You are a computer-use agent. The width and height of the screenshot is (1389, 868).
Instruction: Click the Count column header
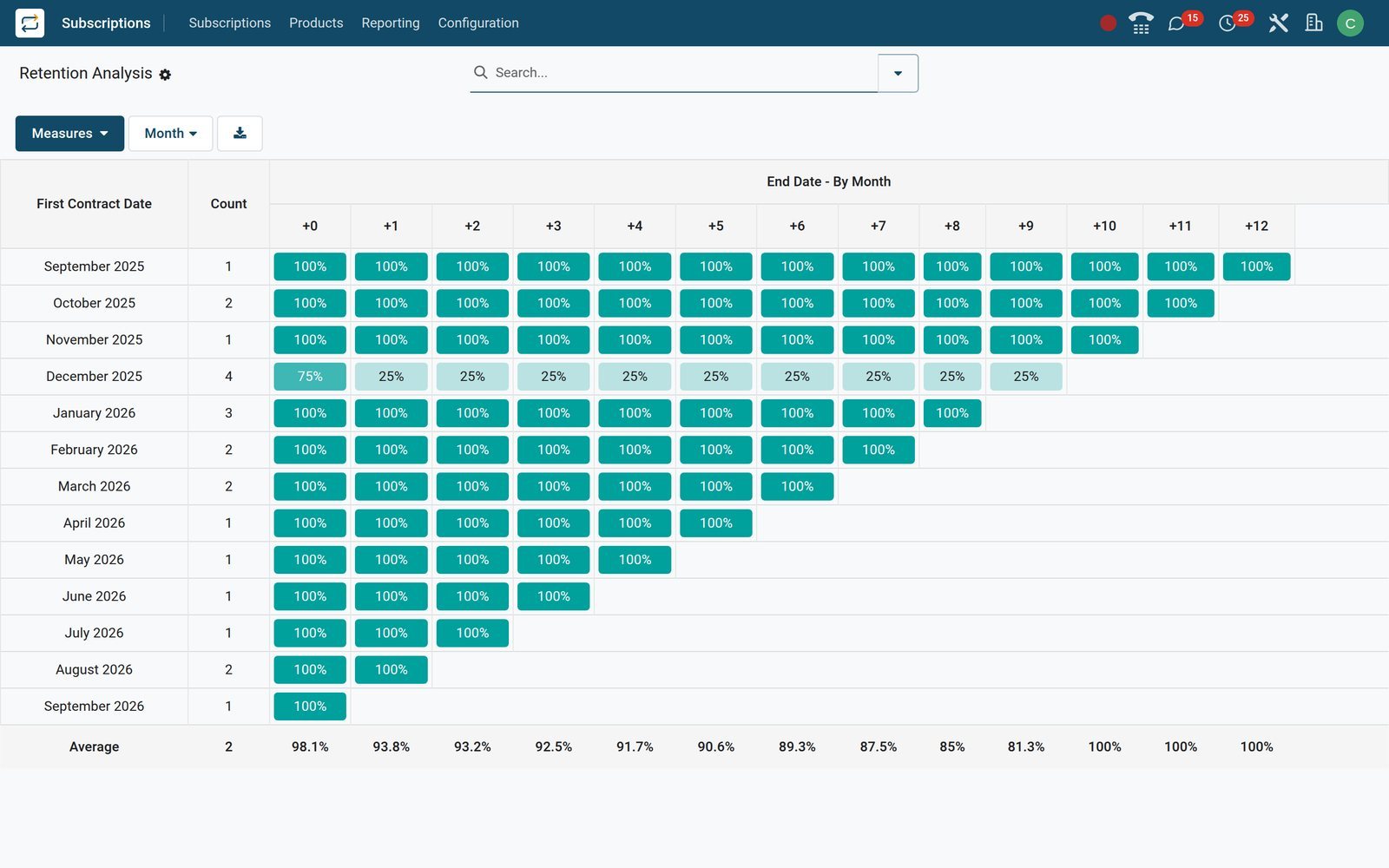(x=228, y=204)
